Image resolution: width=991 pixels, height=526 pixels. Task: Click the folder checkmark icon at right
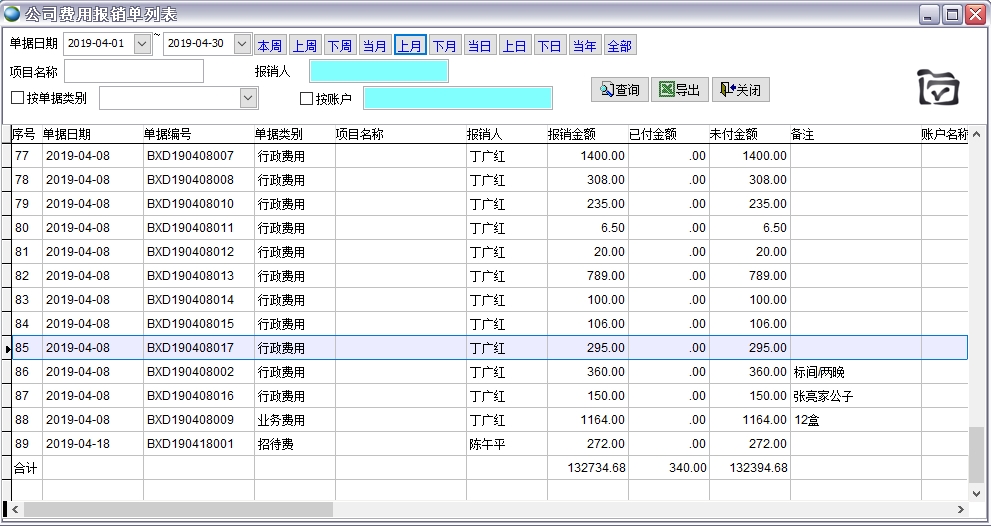pyautogui.click(x=938, y=88)
